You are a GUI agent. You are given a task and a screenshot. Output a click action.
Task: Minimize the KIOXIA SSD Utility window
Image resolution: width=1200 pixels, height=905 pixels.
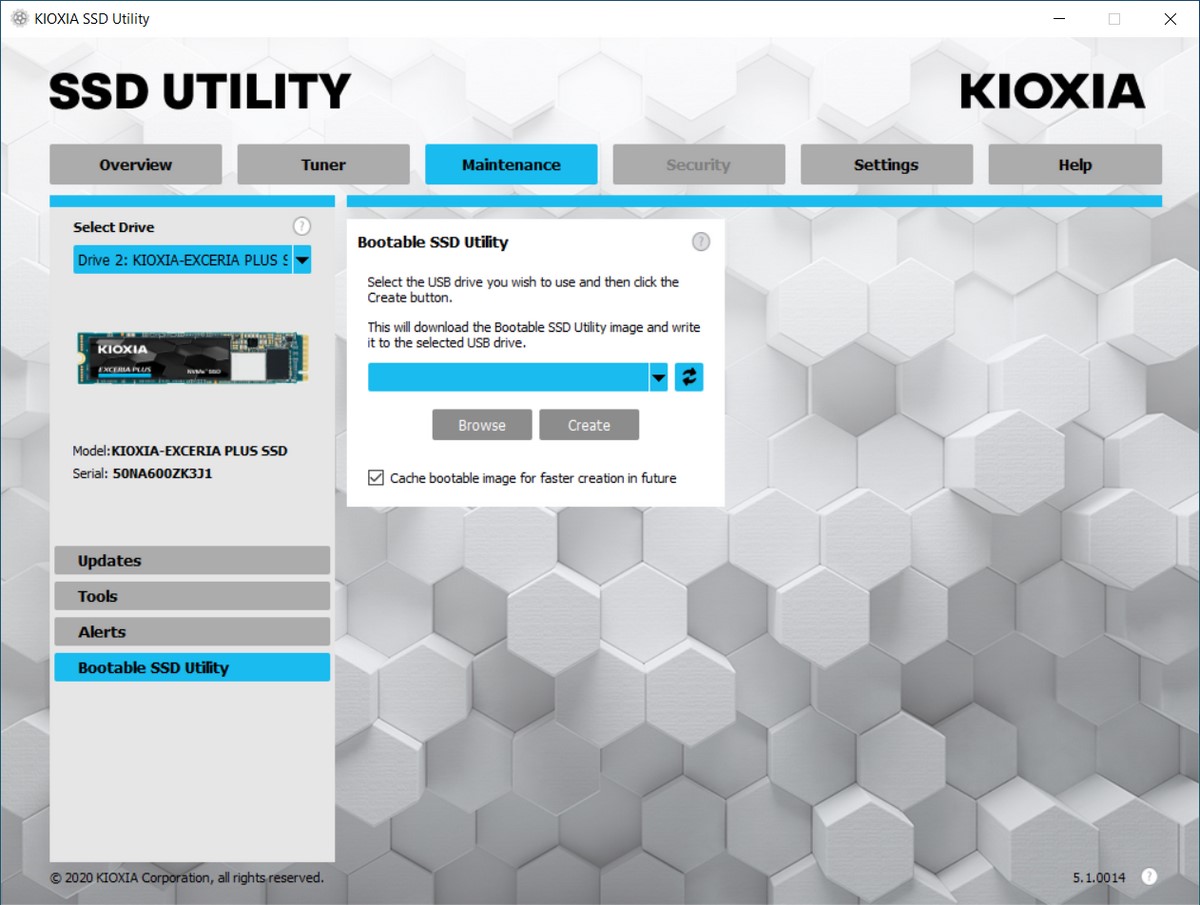[x=1058, y=19]
